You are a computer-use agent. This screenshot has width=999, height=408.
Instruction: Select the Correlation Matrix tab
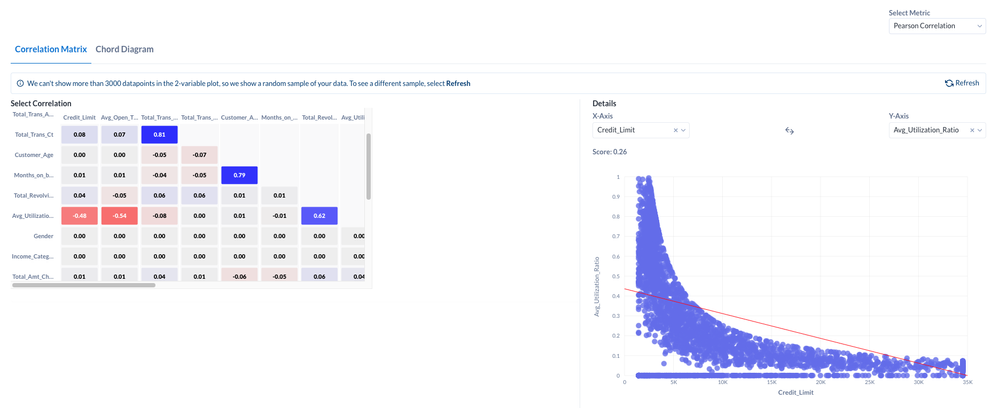click(x=50, y=49)
